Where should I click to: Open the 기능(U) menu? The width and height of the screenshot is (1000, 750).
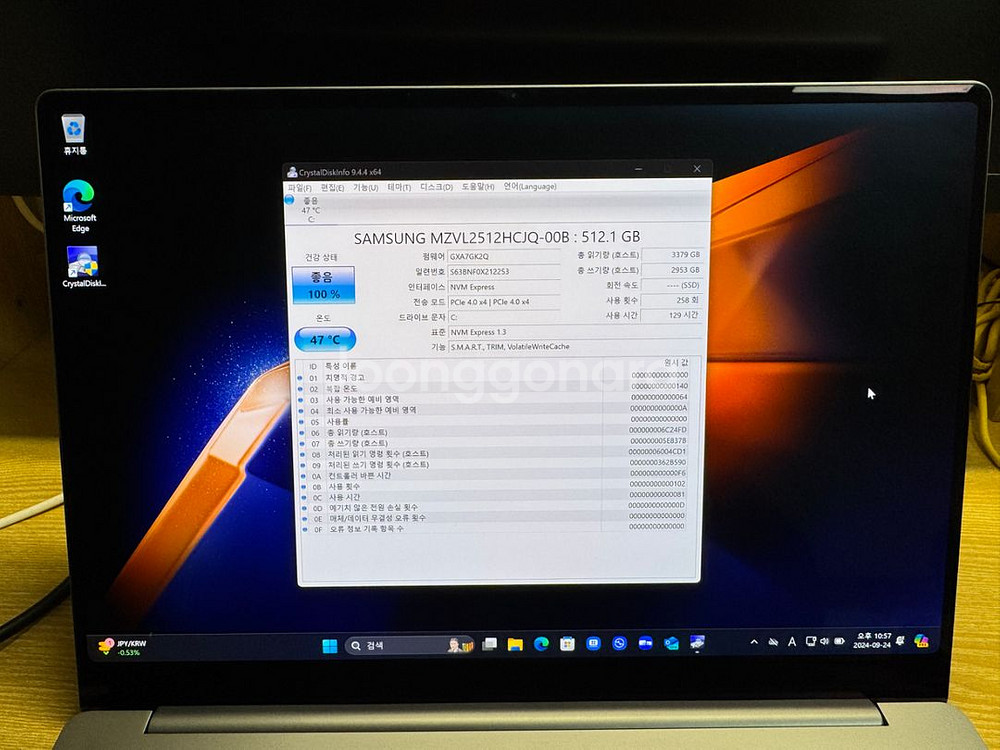[365, 187]
